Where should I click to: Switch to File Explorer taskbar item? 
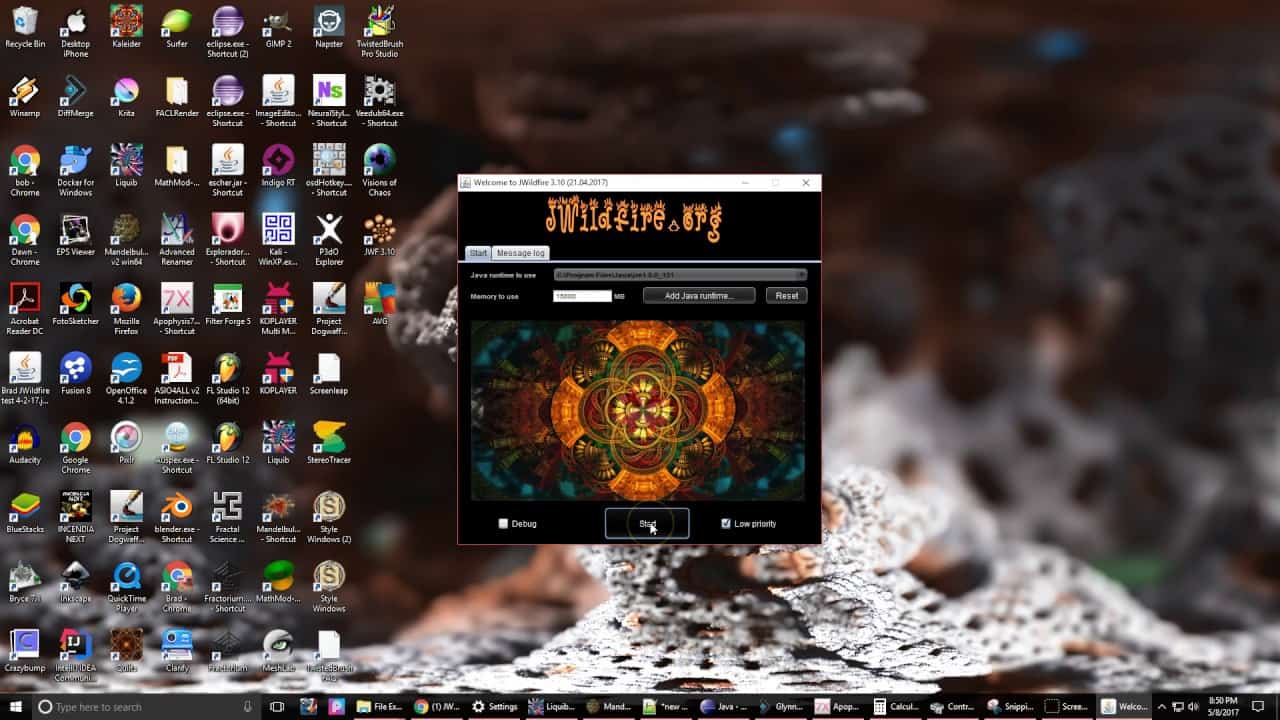point(379,706)
